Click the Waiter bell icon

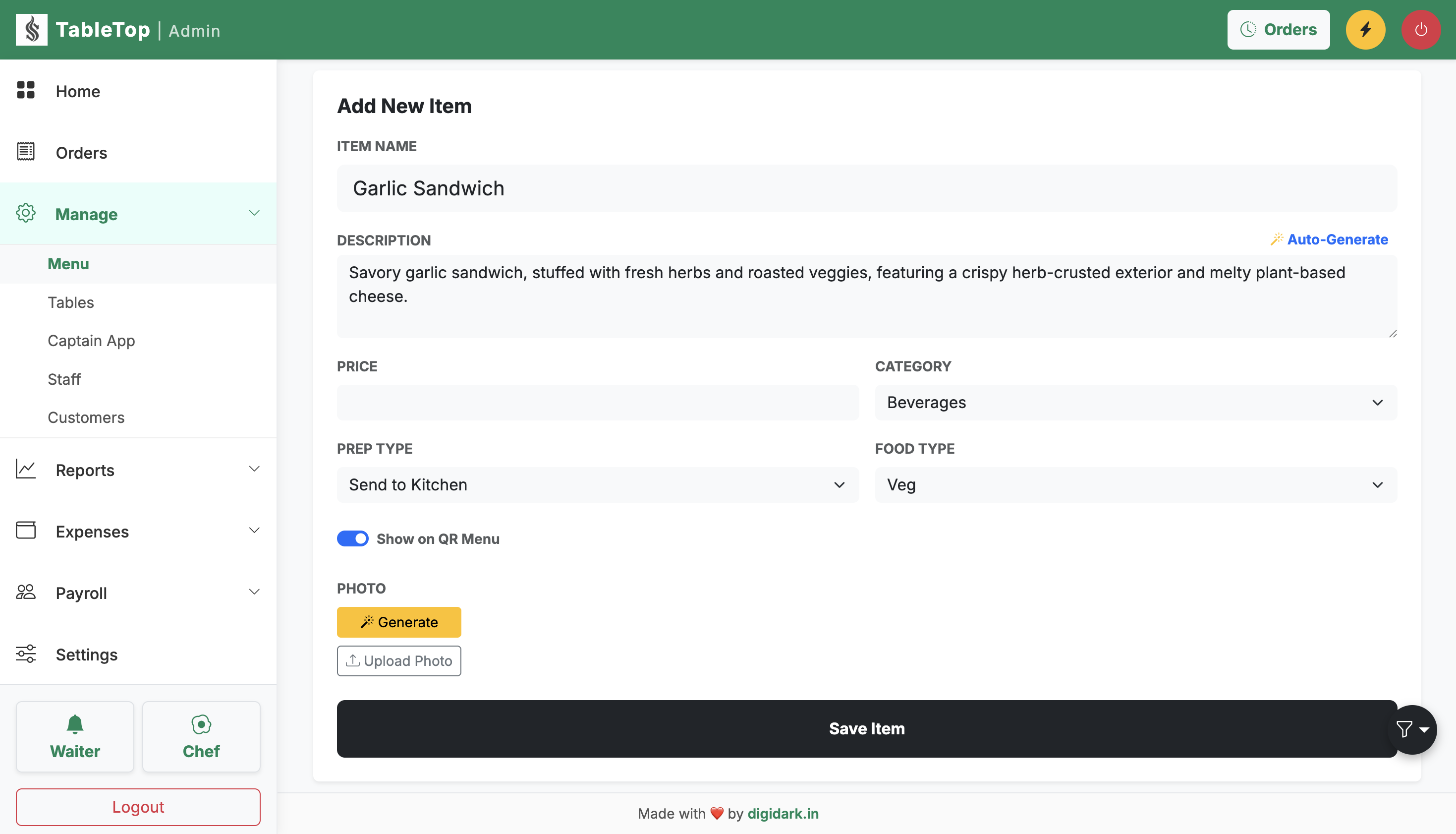[x=75, y=724]
